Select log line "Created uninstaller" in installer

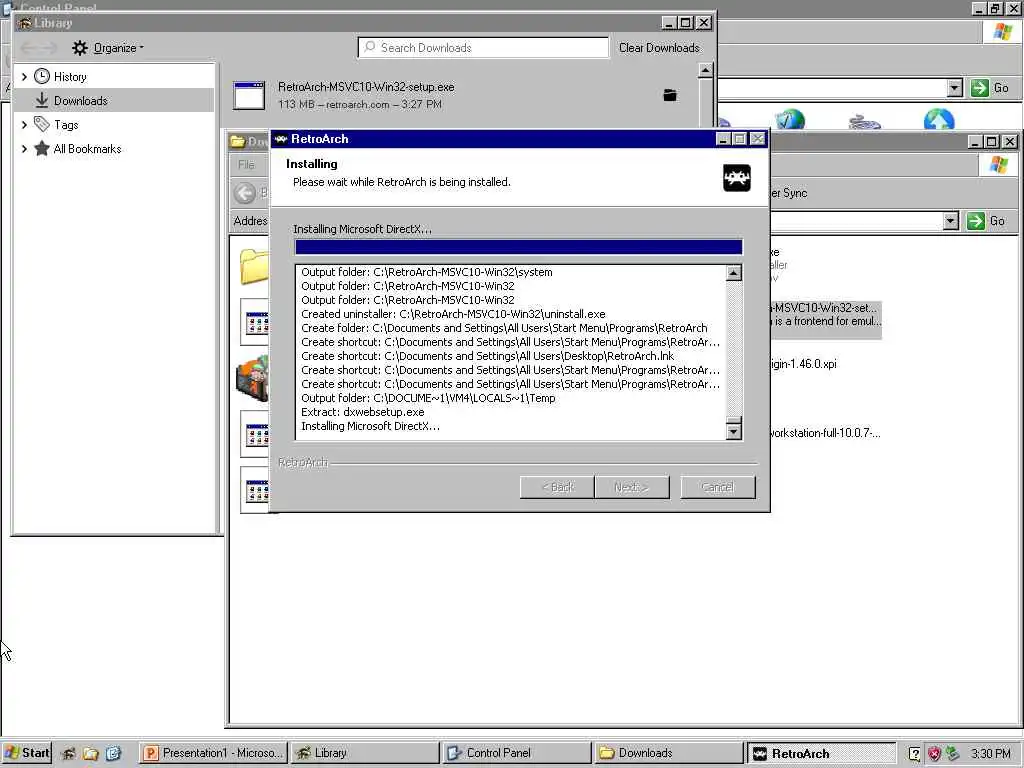click(x=453, y=314)
